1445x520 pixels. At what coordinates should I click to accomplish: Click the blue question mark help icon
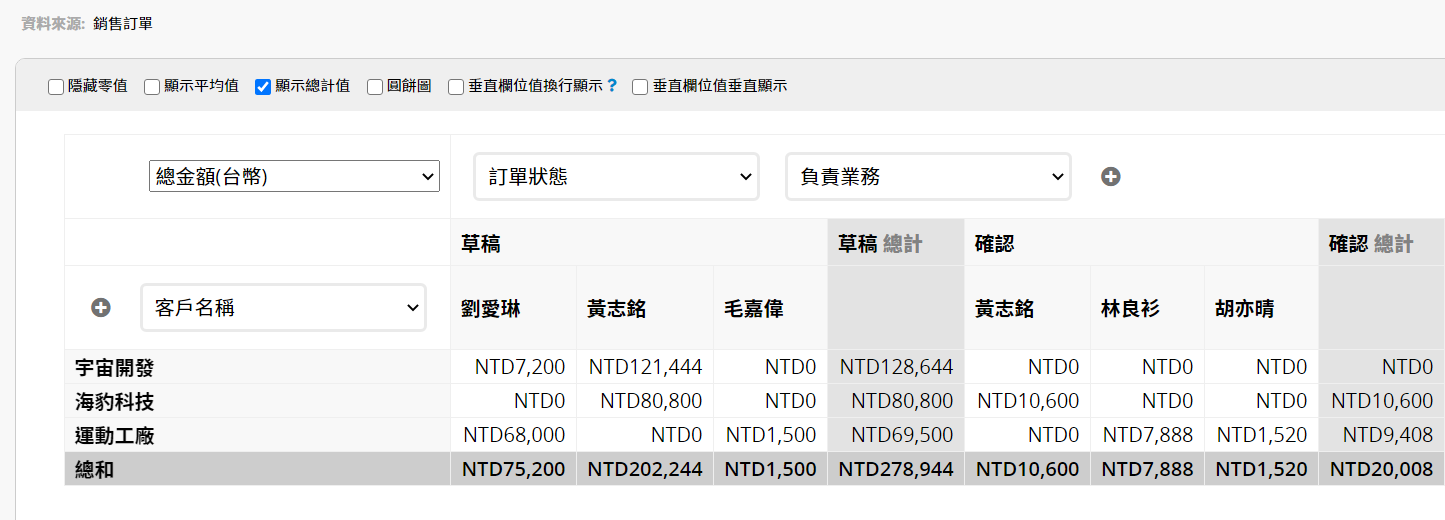click(x=612, y=86)
